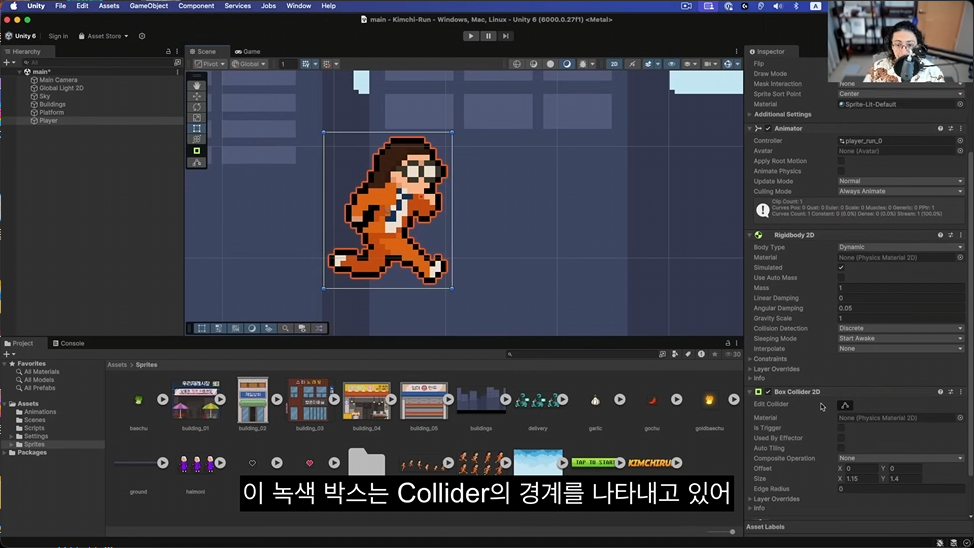
Task: Open the Body Type dropdown
Action: click(901, 247)
